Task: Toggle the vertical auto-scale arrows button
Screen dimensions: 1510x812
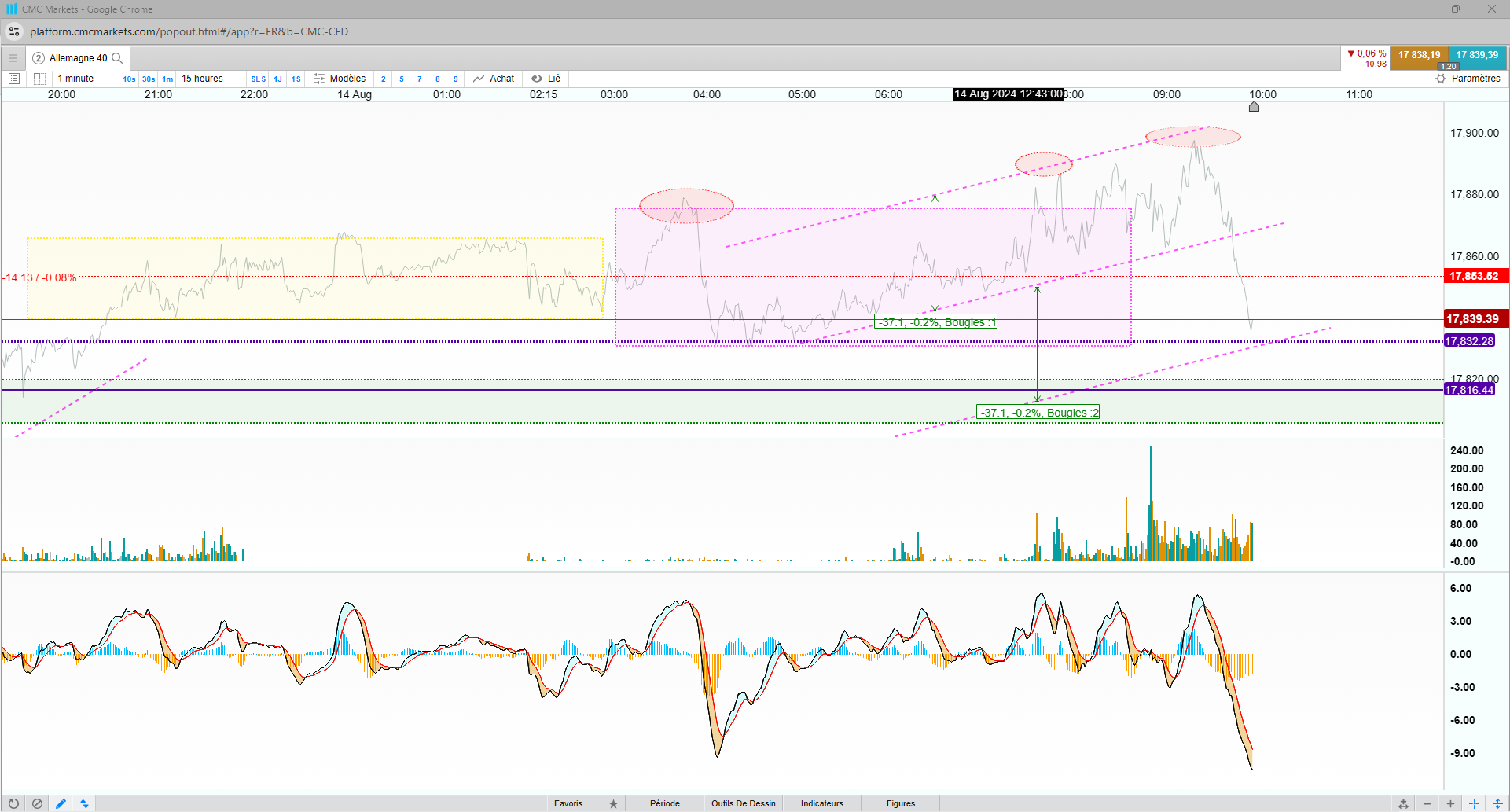Action: [x=1497, y=803]
